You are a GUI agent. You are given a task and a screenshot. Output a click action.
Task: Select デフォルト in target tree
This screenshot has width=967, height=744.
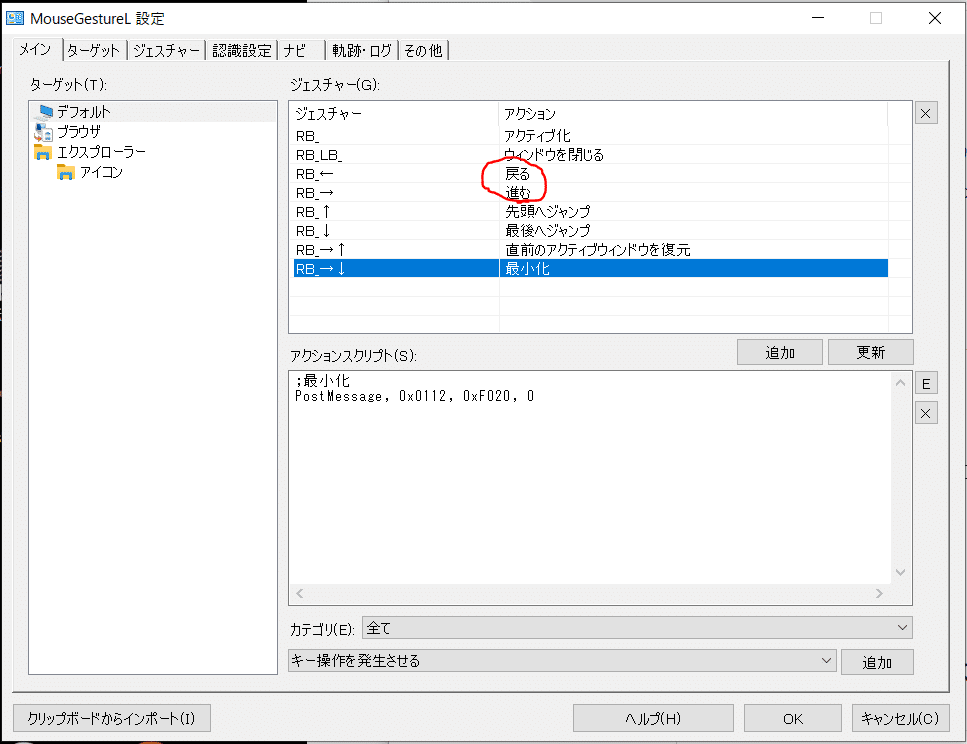(x=84, y=112)
